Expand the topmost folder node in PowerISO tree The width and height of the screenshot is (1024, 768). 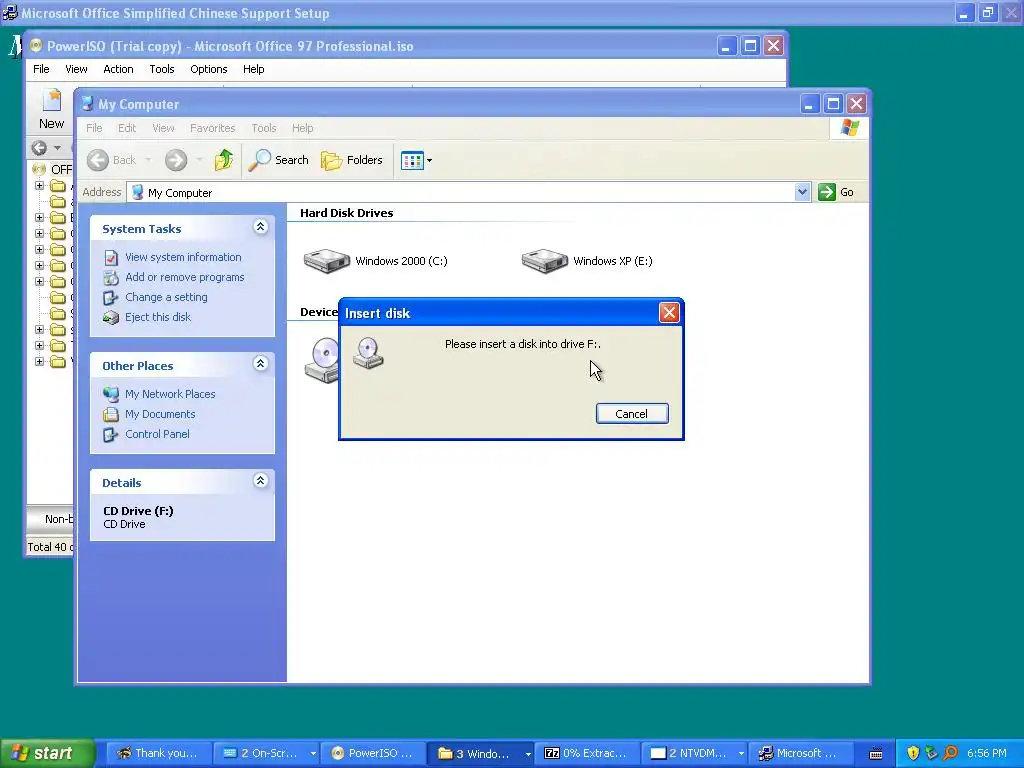point(39,185)
